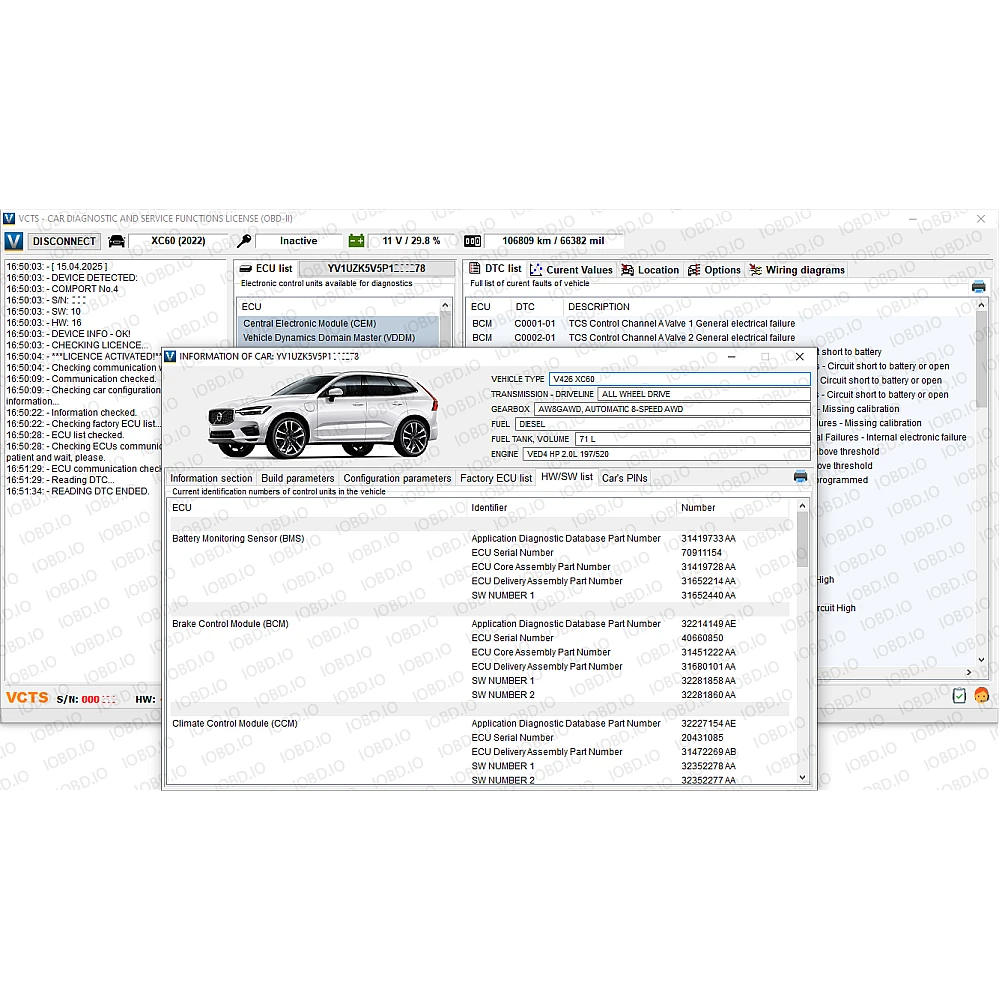Select Central Electronic Module (CEM) row
The height and width of the screenshot is (1000, 1000).
pyautogui.click(x=338, y=323)
